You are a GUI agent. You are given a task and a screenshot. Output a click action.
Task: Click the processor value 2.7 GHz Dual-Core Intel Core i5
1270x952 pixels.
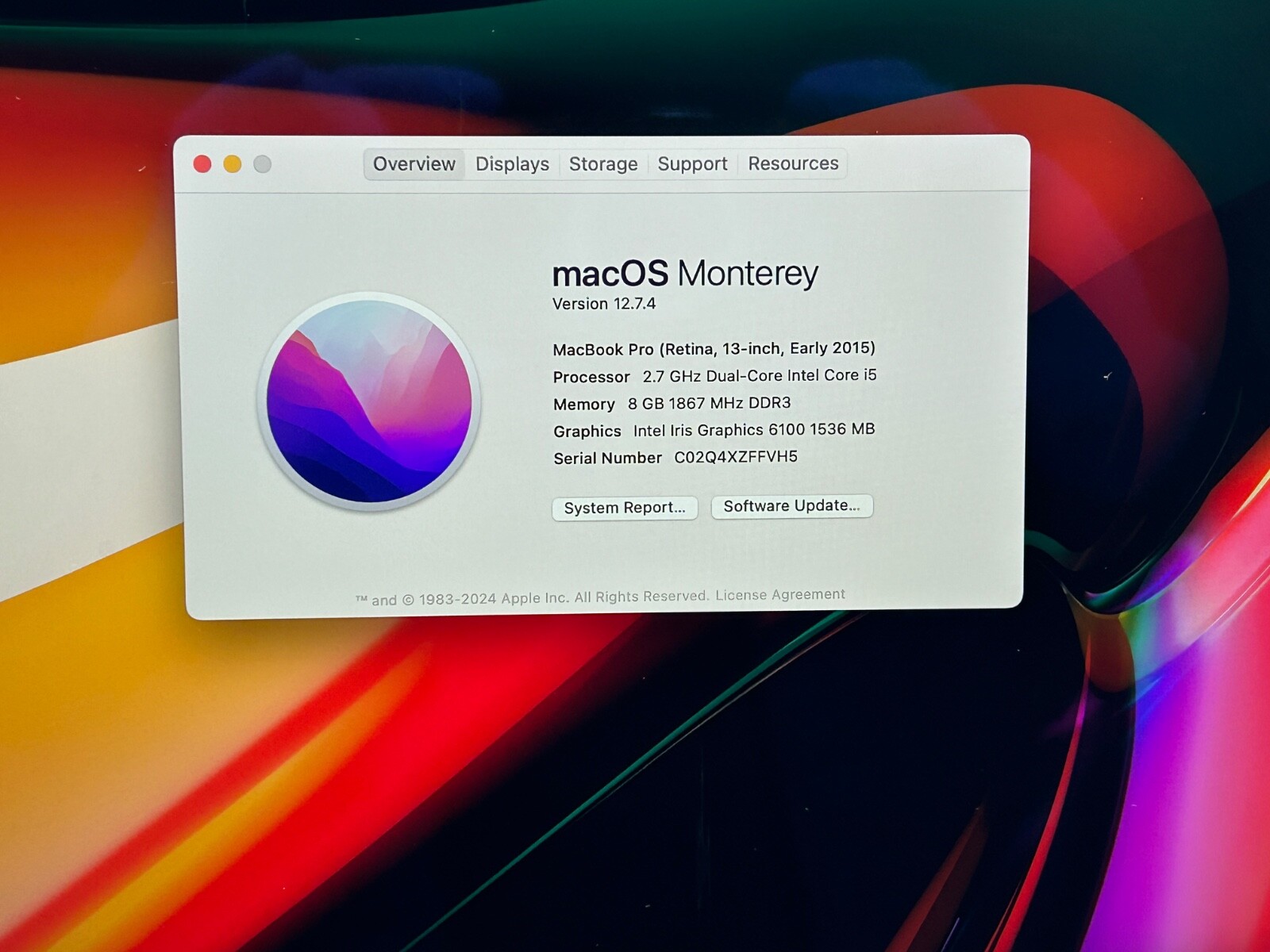[760, 375]
